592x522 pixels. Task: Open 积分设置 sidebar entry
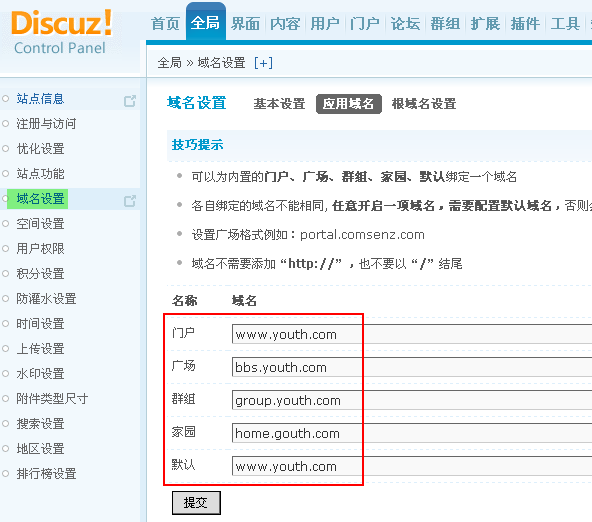tap(40, 274)
